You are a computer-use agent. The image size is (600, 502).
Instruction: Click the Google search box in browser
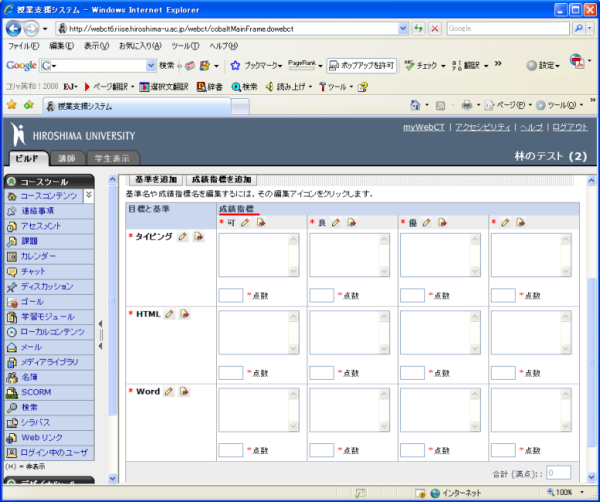point(508,28)
